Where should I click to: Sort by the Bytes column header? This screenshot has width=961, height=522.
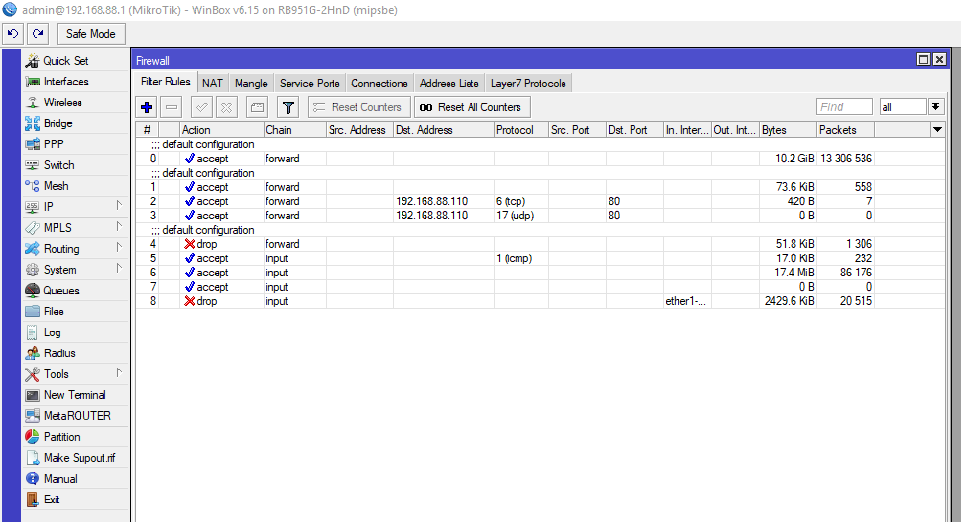[788, 130]
